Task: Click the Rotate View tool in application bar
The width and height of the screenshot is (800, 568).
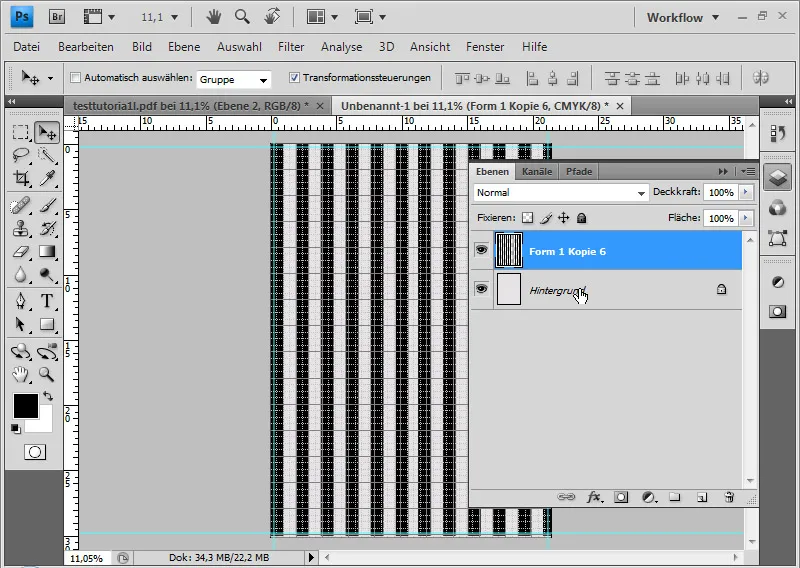Action: pyautogui.click(x=272, y=17)
